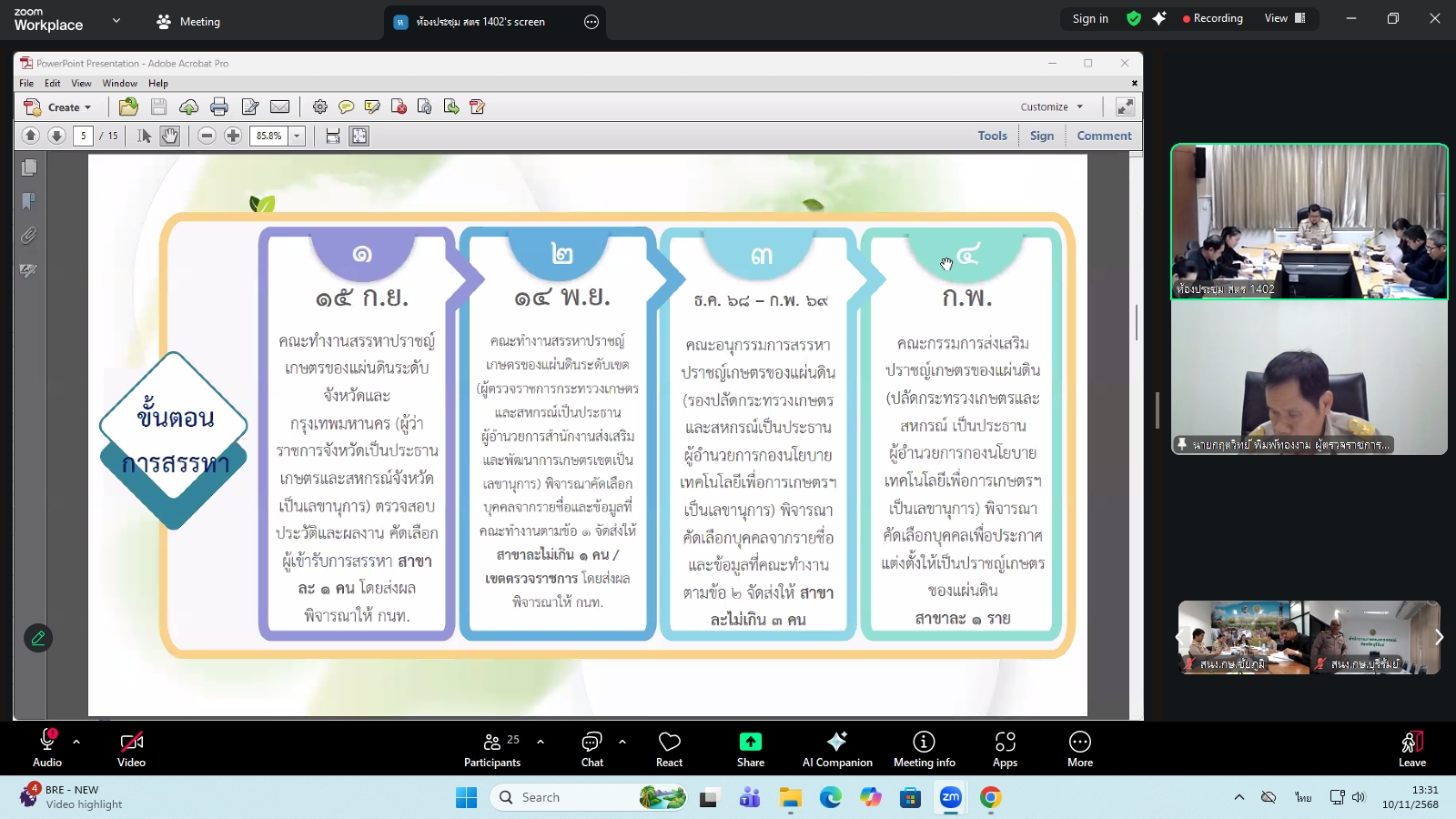Save the PDF document
Viewport: 1456px width, 819px height.
pyautogui.click(x=158, y=106)
